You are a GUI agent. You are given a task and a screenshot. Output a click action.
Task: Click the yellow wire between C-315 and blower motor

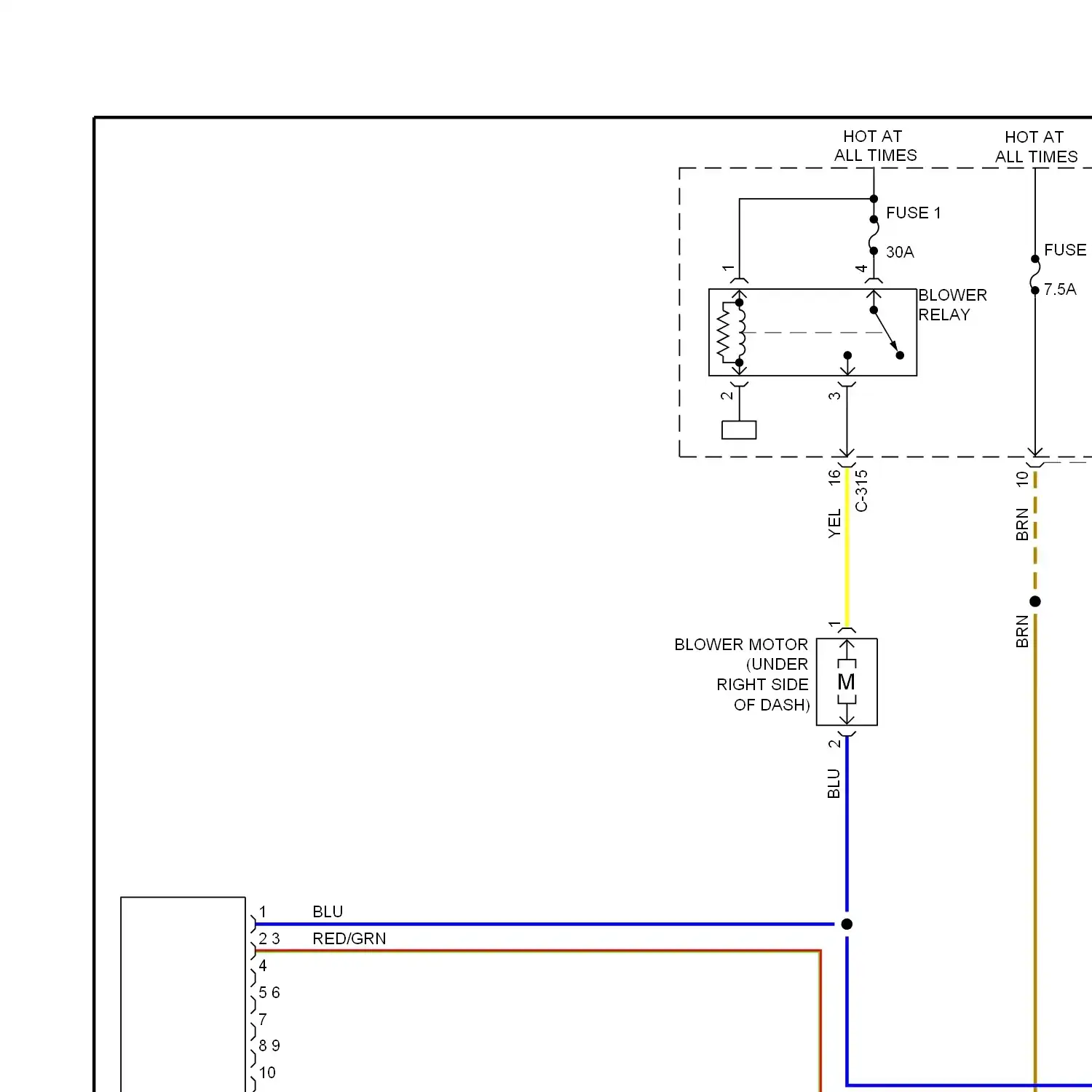click(847, 546)
